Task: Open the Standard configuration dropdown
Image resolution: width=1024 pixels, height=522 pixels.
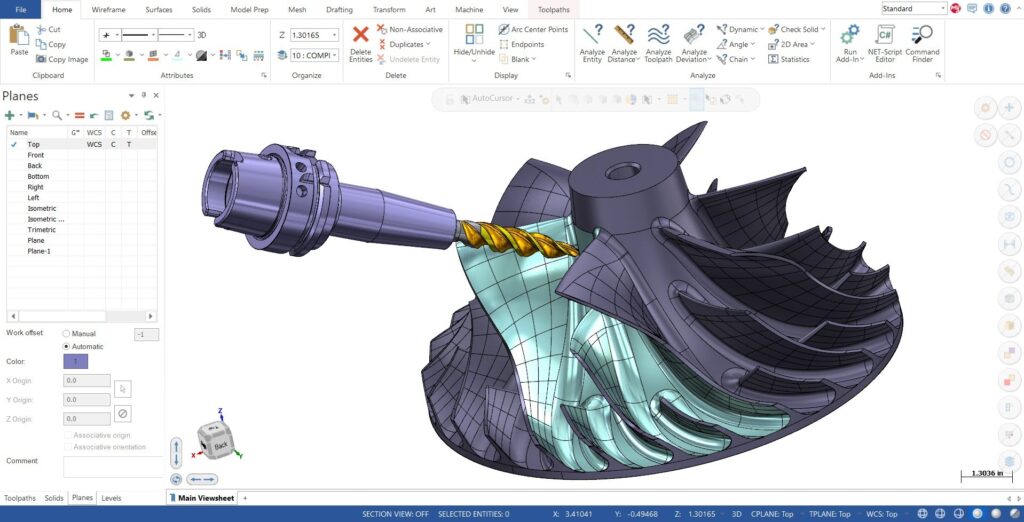Action: (944, 8)
